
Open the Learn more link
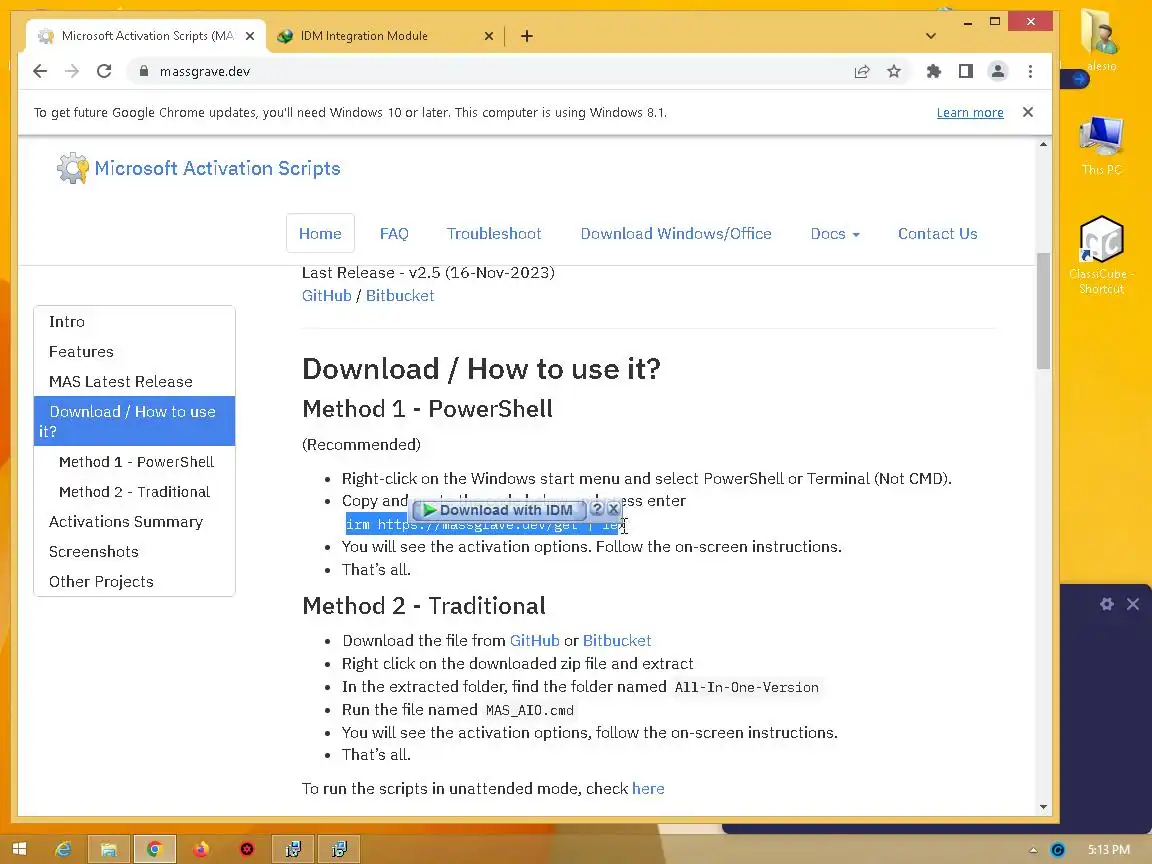pos(970,112)
